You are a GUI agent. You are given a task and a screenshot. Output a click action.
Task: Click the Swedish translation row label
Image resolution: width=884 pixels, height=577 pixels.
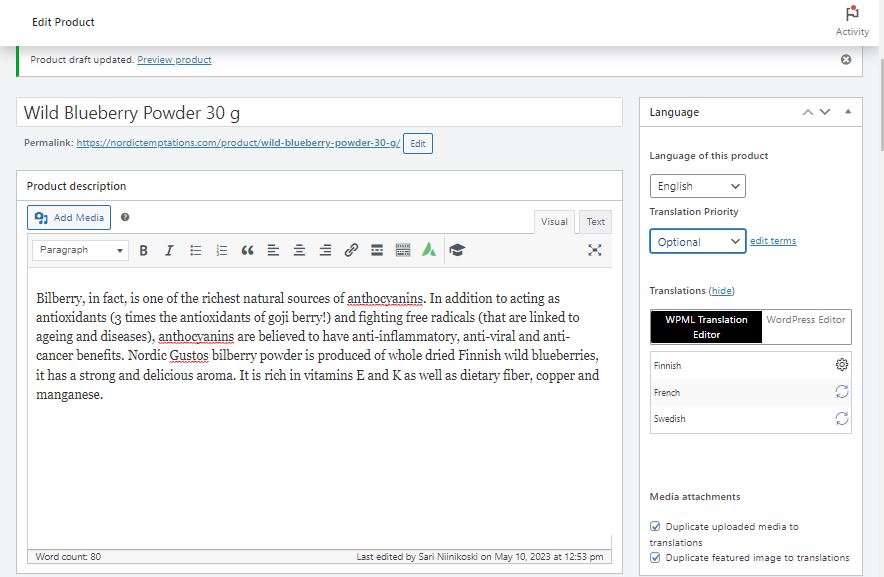click(x=669, y=419)
